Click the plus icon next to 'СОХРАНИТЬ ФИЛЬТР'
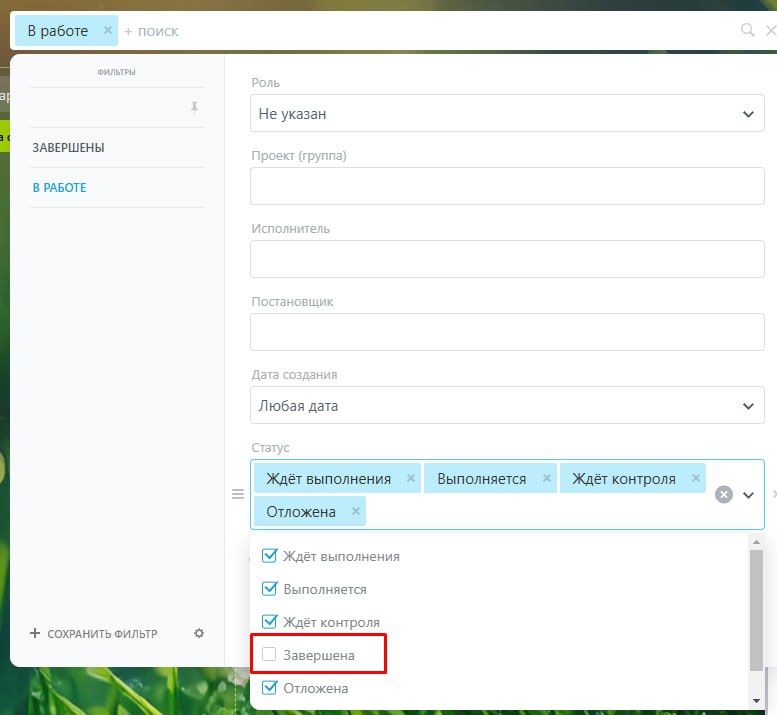The width and height of the screenshot is (777, 715). [x=35, y=633]
